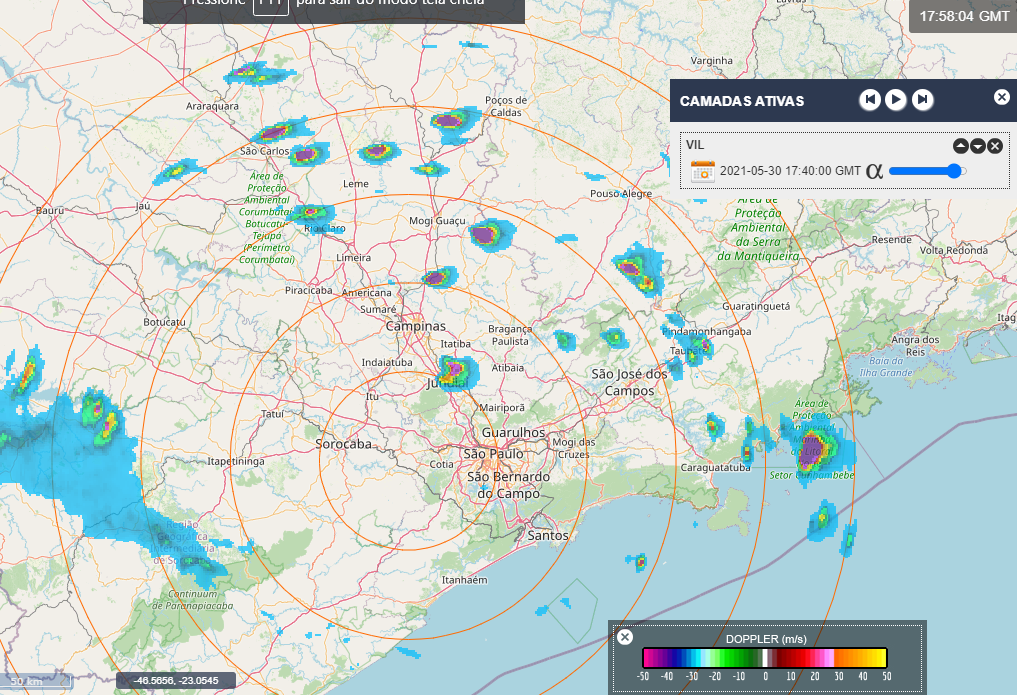Viewport: 1017px width, 695px height.
Task: Click the 50 km scale bar
Action: (36, 681)
